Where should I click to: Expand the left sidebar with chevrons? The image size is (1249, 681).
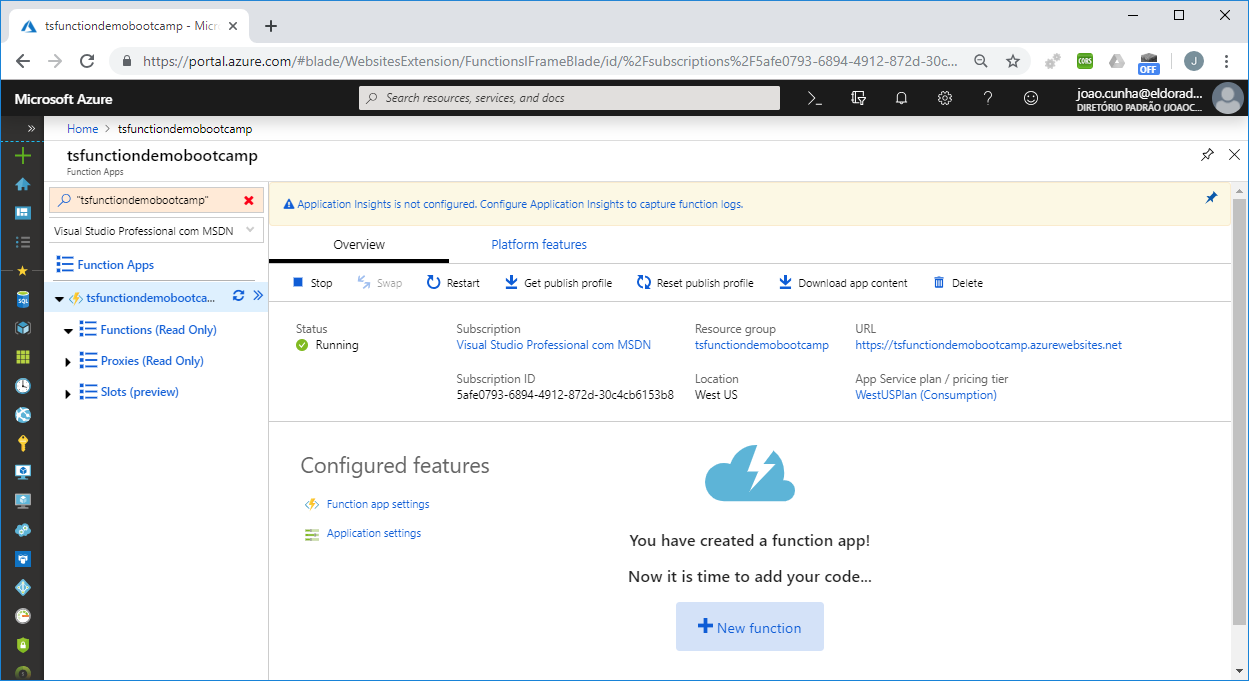[30, 128]
